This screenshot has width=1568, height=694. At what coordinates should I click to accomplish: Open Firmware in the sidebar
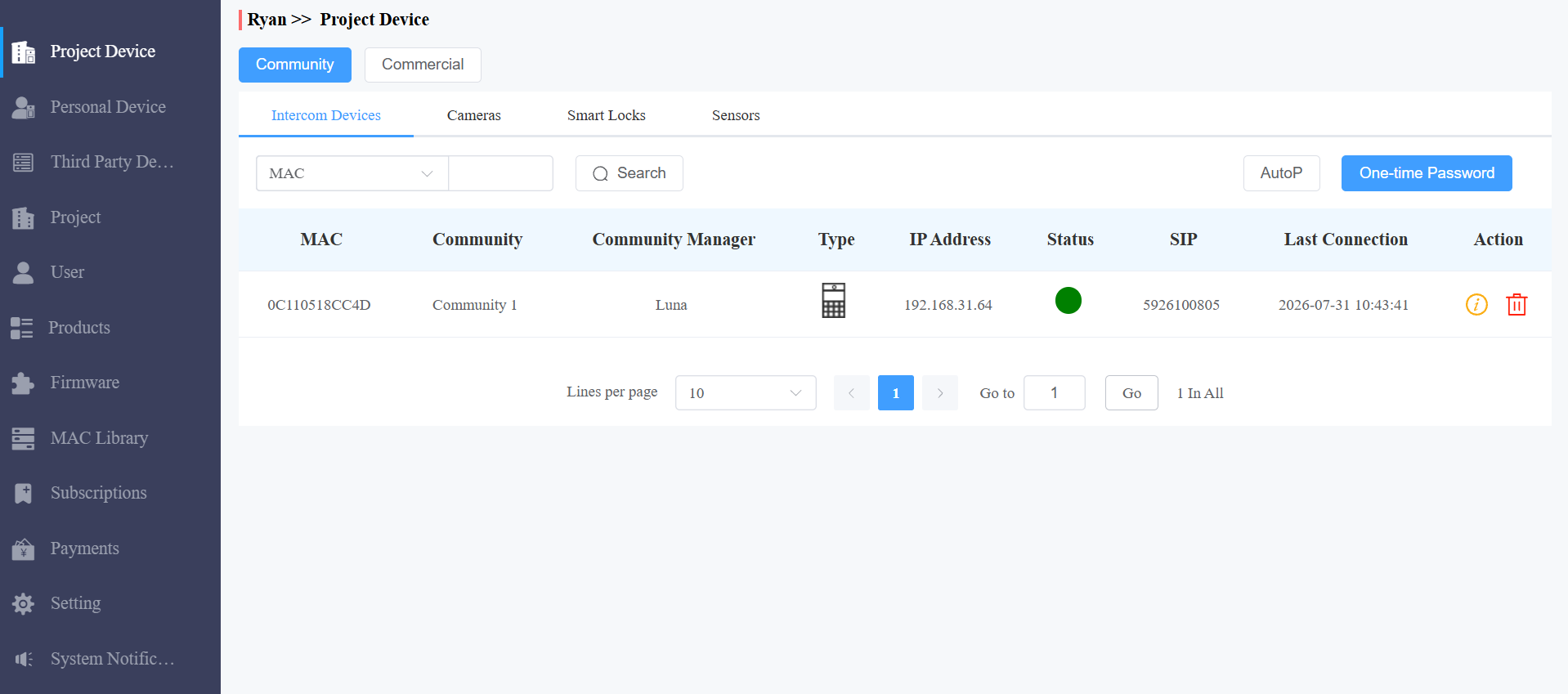pyautogui.click(x=110, y=383)
